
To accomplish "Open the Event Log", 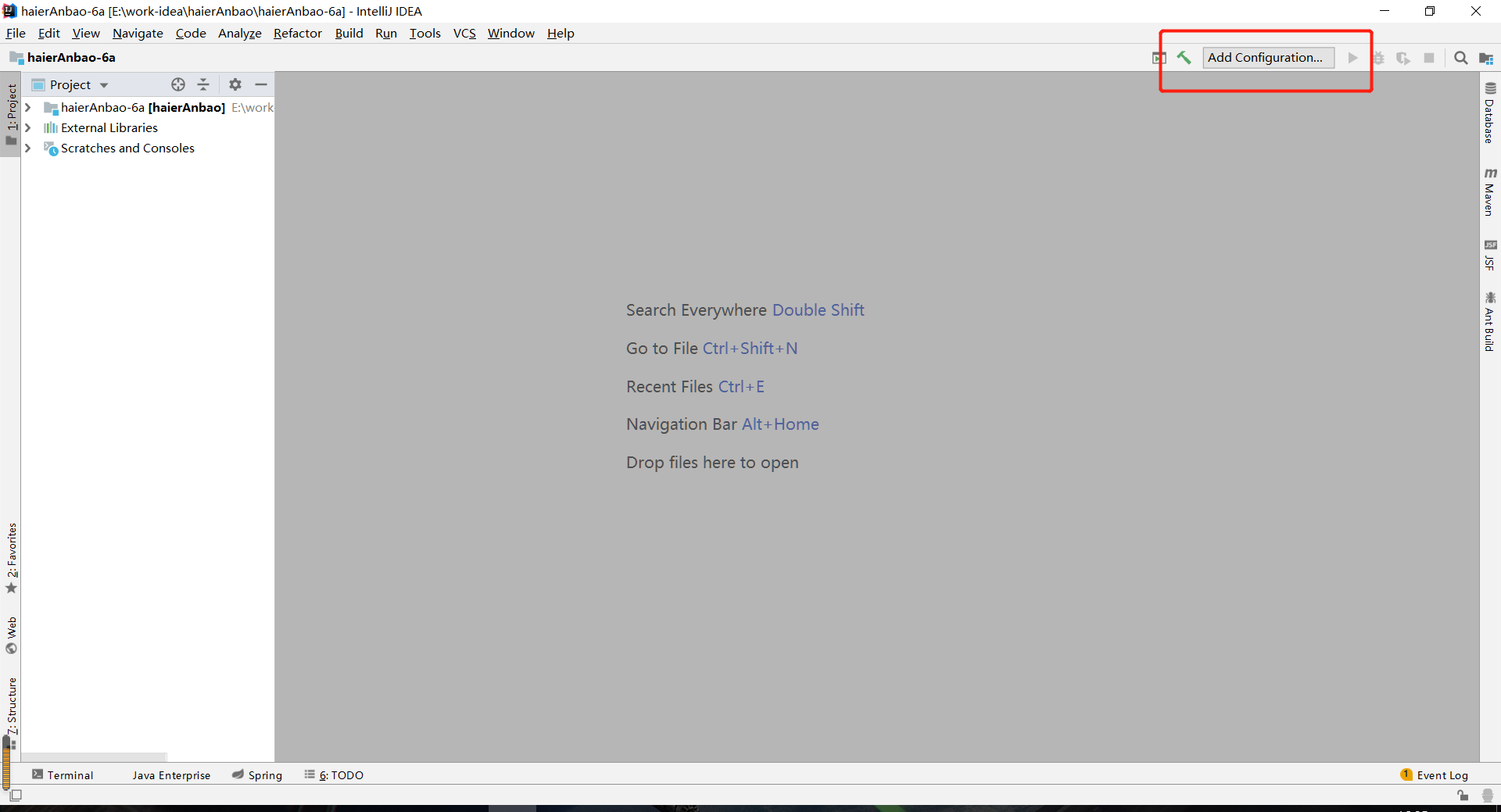I will click(1441, 774).
